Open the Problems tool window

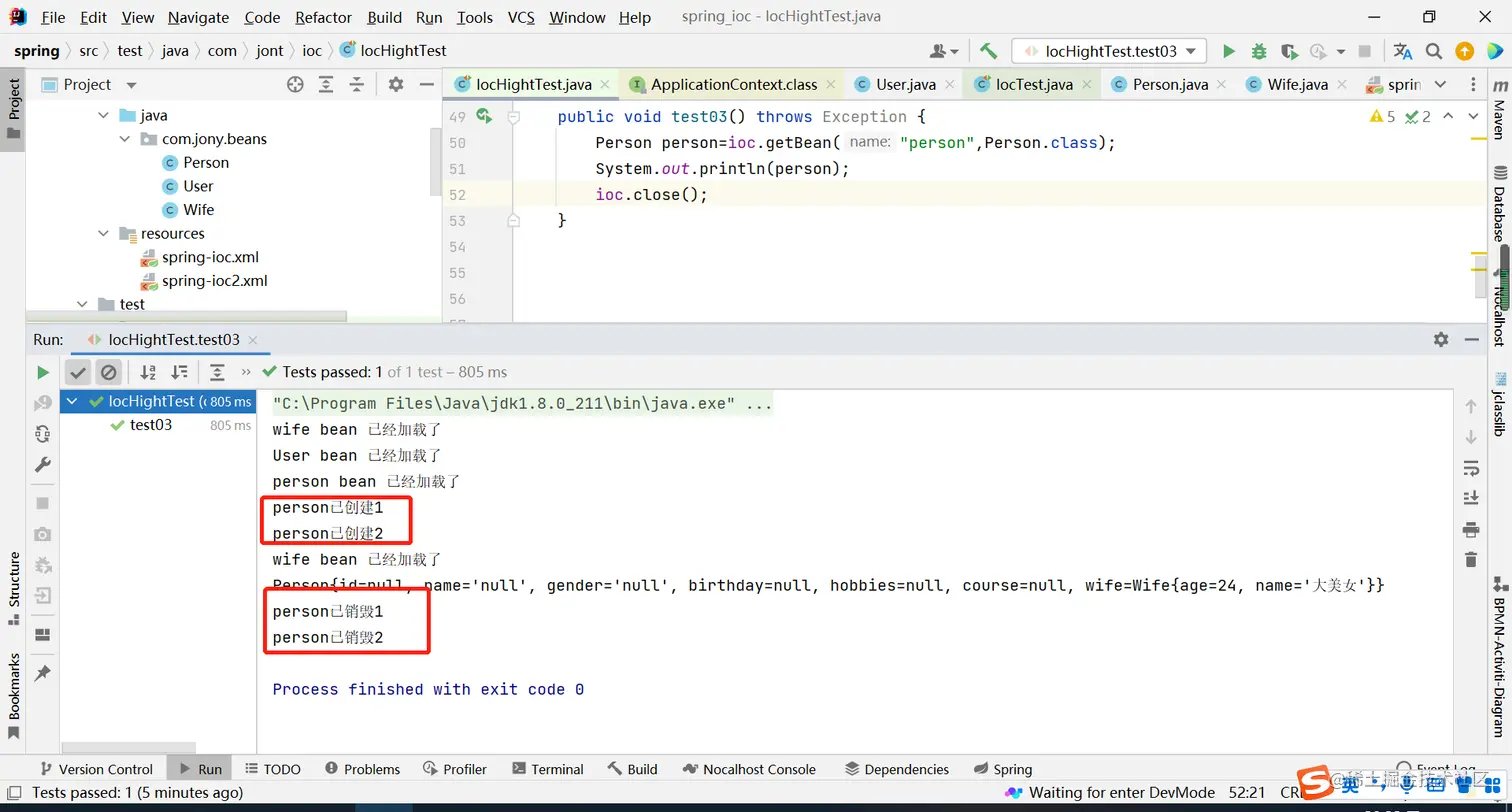362,769
